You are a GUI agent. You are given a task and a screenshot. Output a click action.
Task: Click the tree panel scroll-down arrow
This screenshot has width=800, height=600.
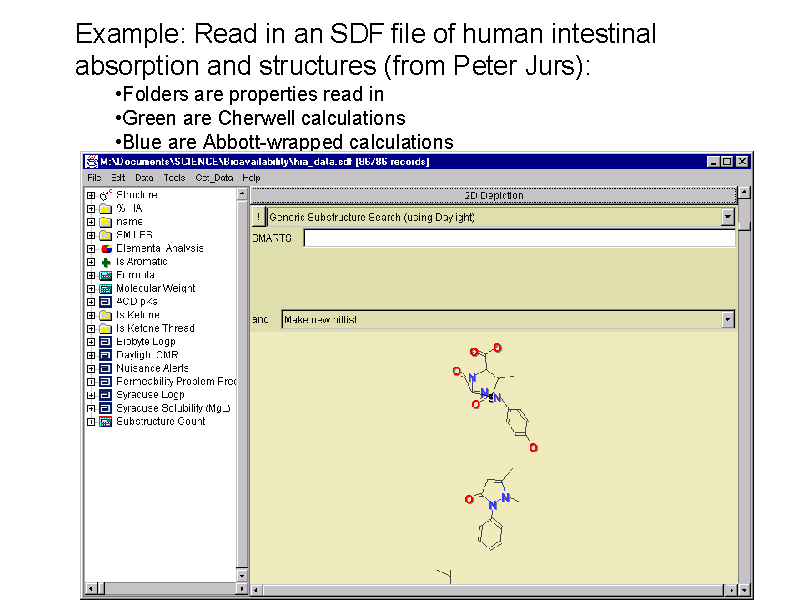241,575
